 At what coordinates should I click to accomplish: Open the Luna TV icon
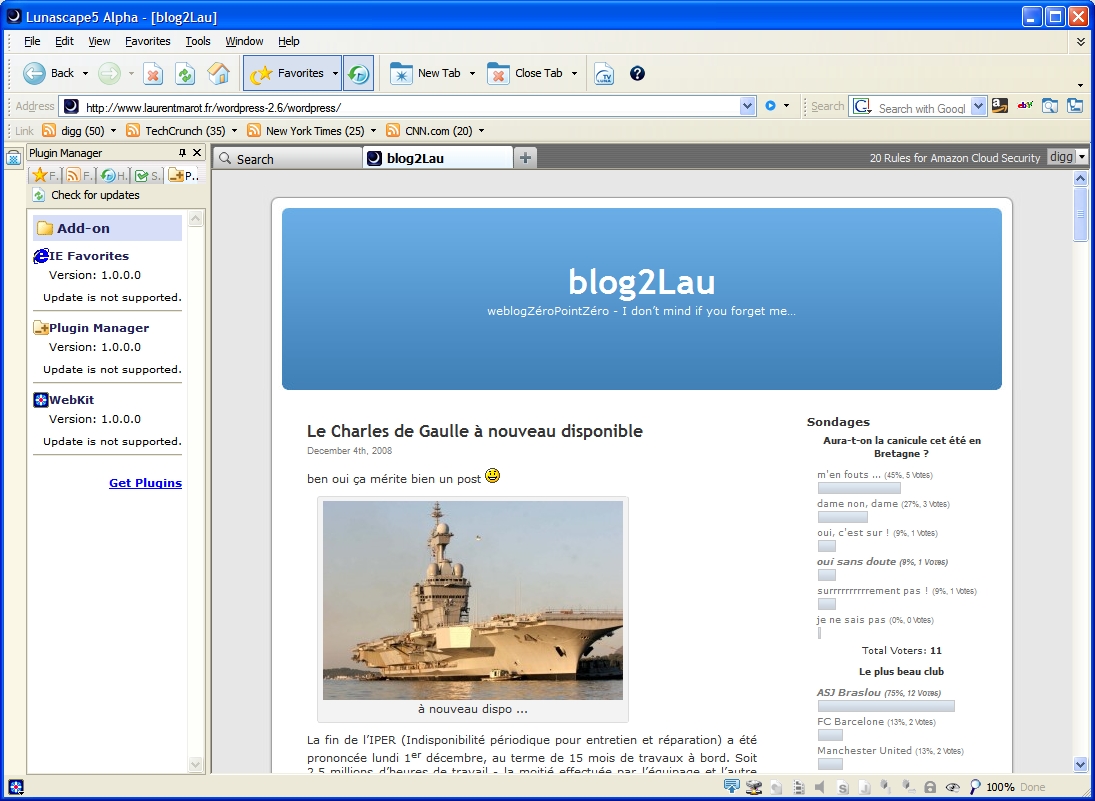(x=604, y=73)
